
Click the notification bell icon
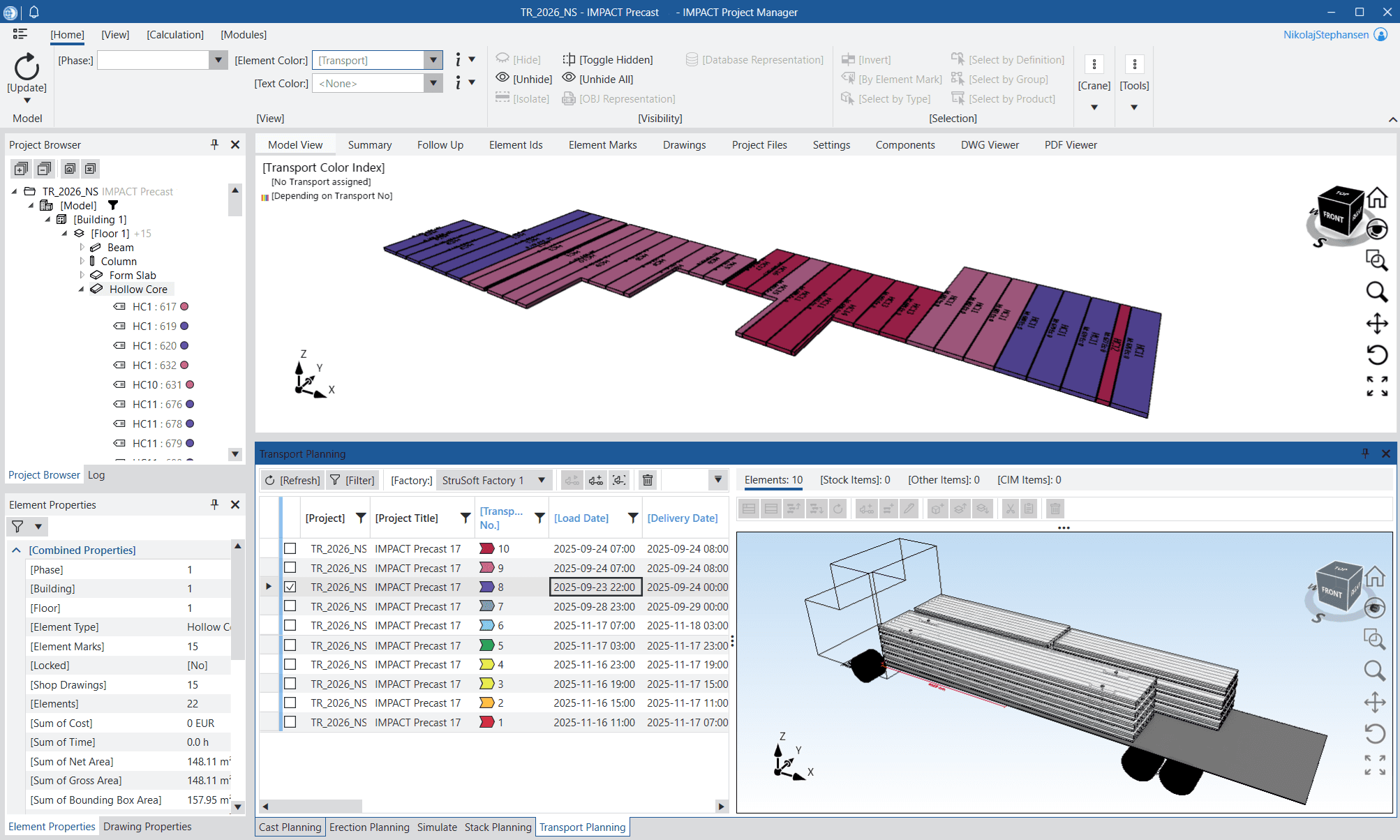pos(33,12)
